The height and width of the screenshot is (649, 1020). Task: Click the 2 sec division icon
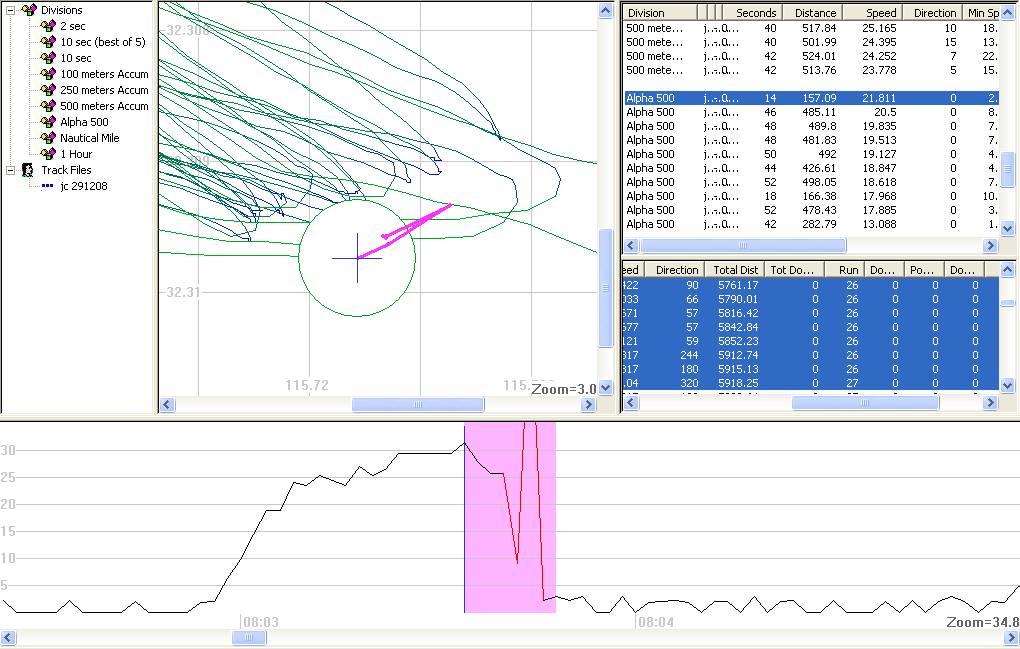coord(46,26)
